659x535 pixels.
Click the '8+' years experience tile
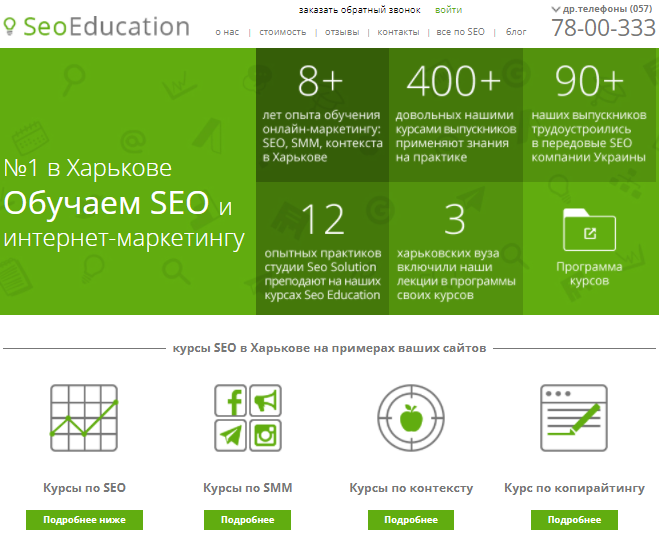pos(322,115)
